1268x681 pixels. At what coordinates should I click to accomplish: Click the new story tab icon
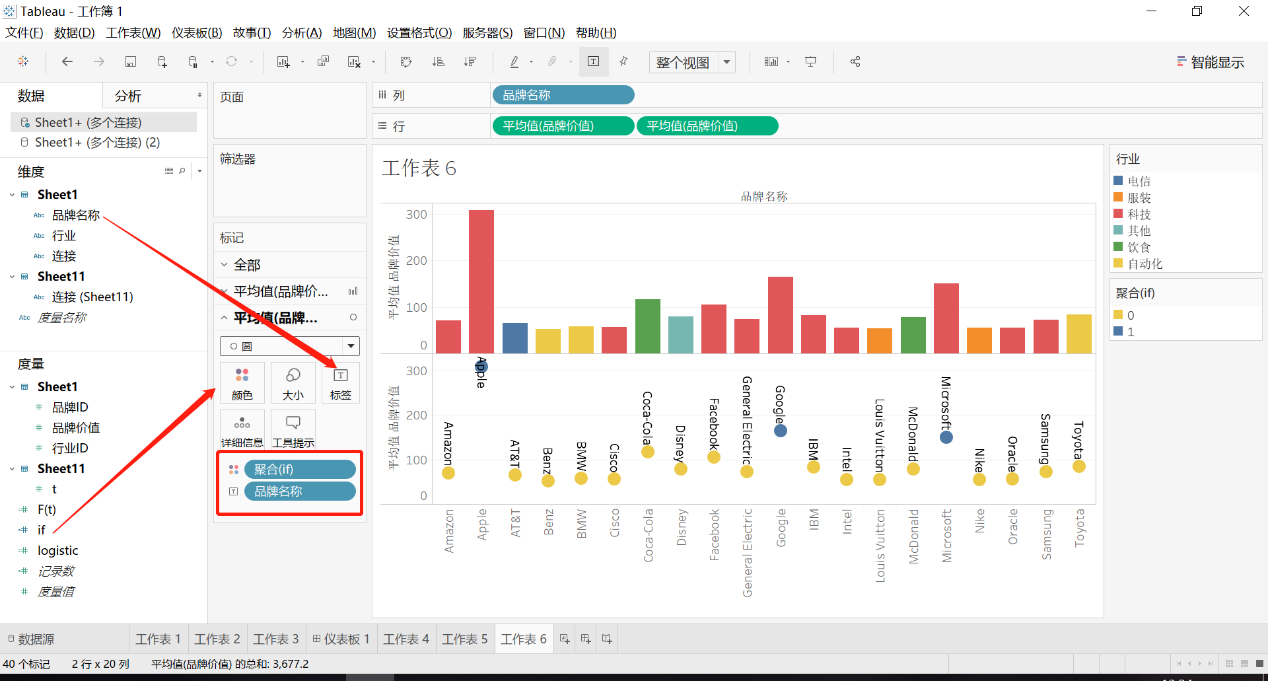[x=607, y=639]
